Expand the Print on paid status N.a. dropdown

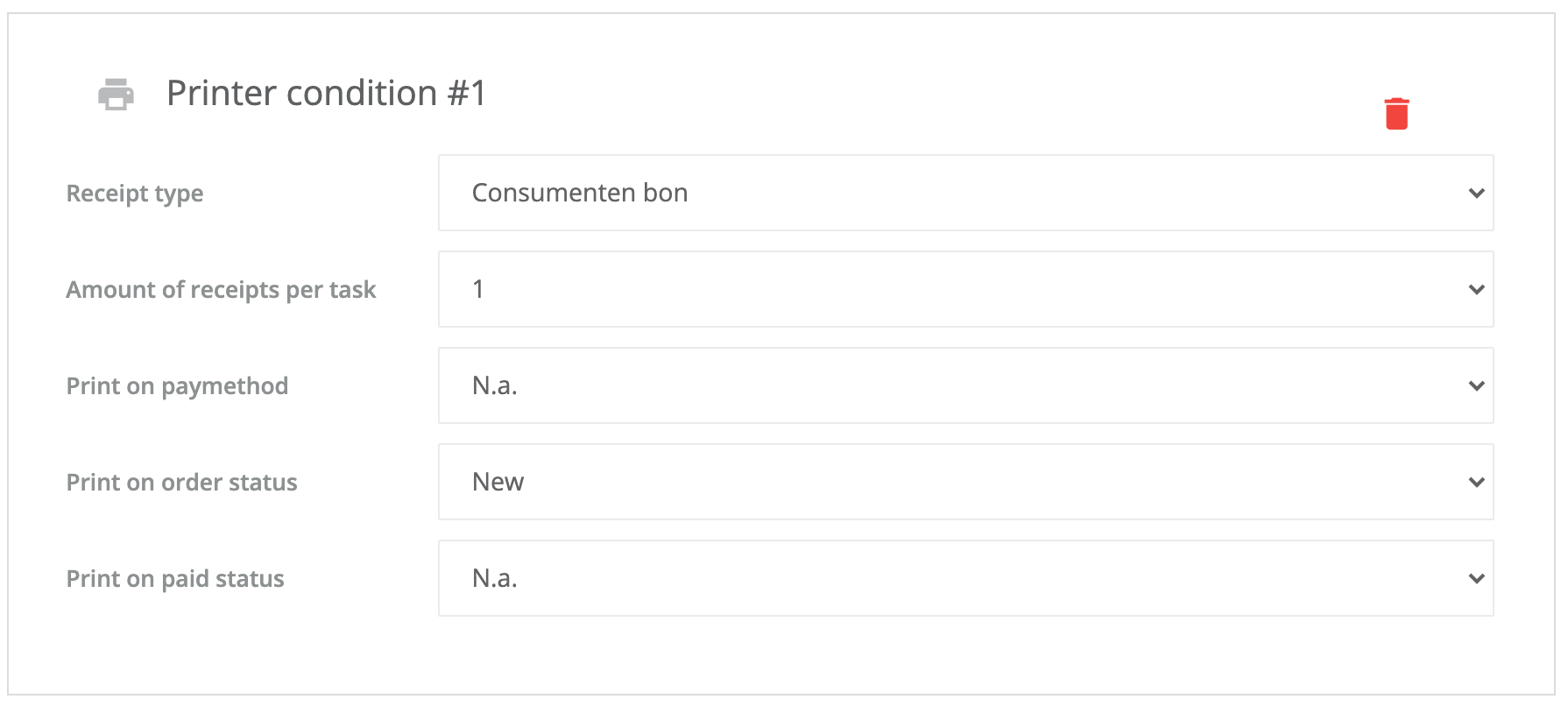point(965,578)
